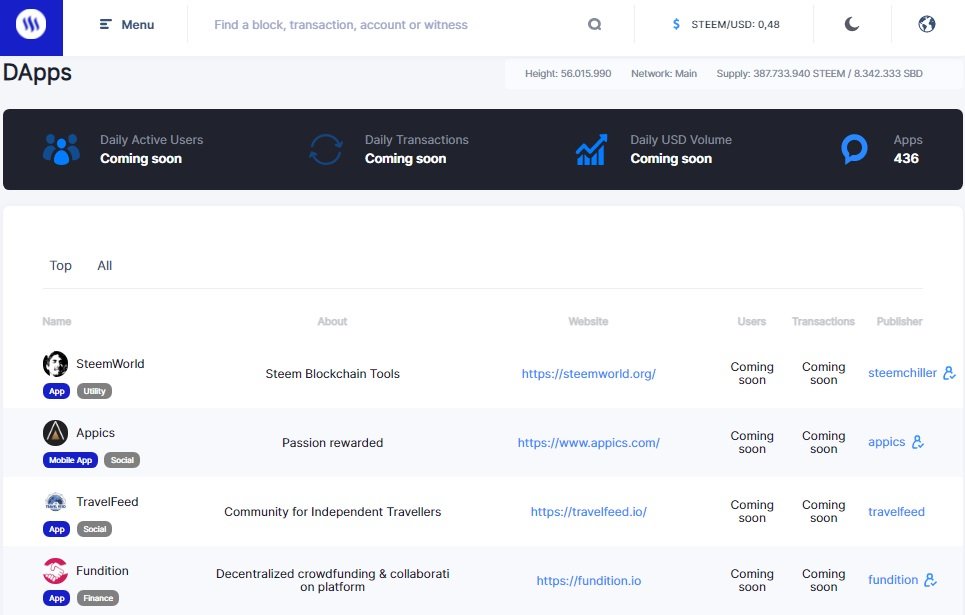Click 'Decentralized crowdfunding' description
The image size is (965, 615).
[x=332, y=580]
